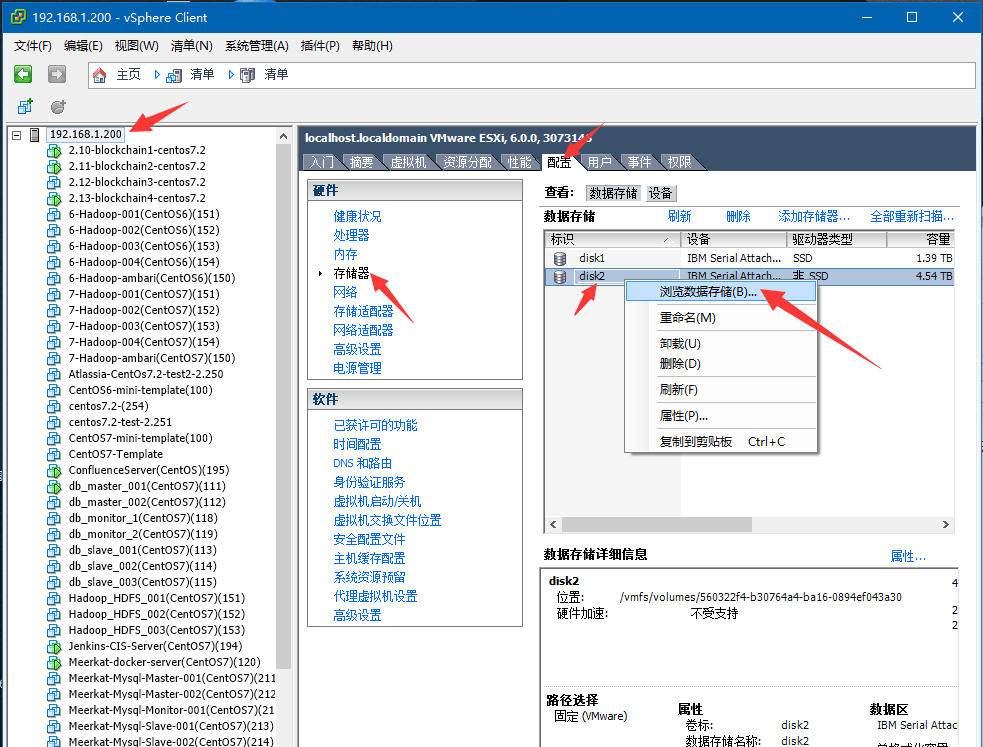Screen dimensions: 983x747
Task: Click the 全部重新扫描... link
Action: [x=912, y=216]
